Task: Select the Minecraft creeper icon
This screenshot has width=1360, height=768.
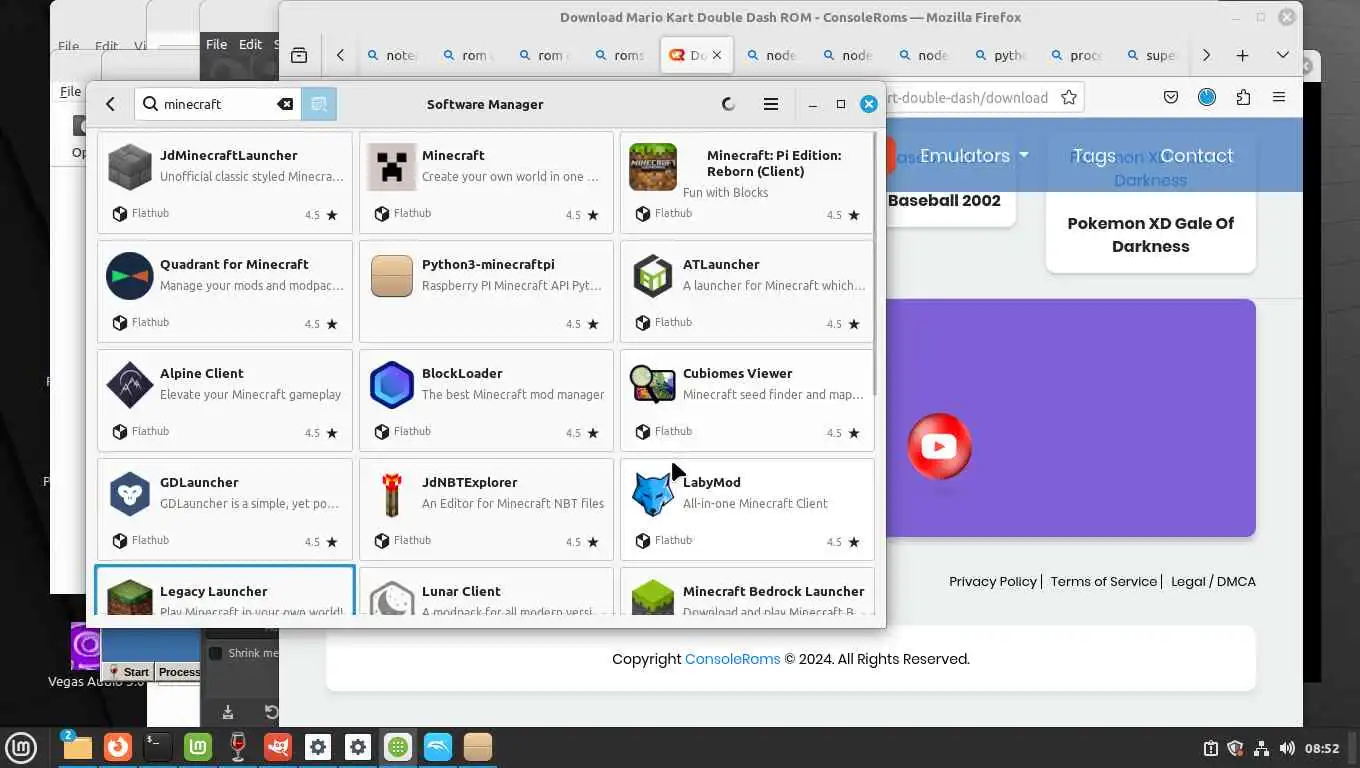Action: coord(392,167)
